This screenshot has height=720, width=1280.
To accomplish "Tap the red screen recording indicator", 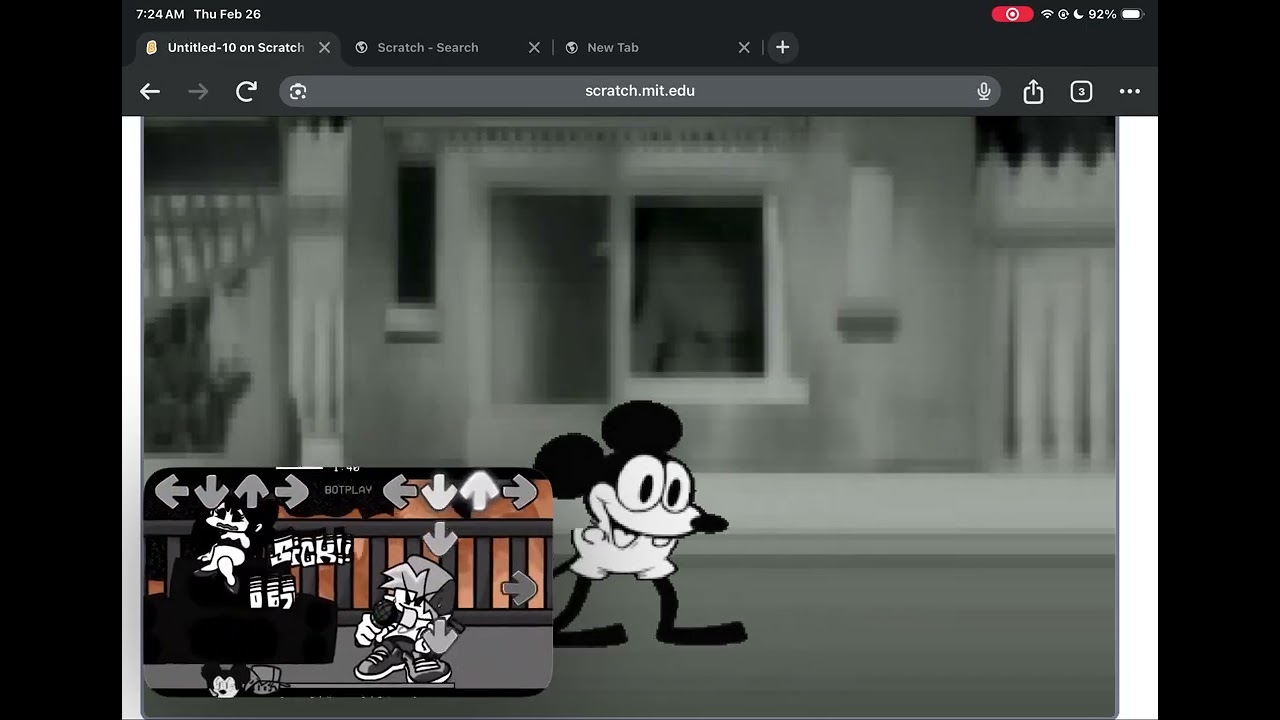I will pyautogui.click(x=1012, y=14).
